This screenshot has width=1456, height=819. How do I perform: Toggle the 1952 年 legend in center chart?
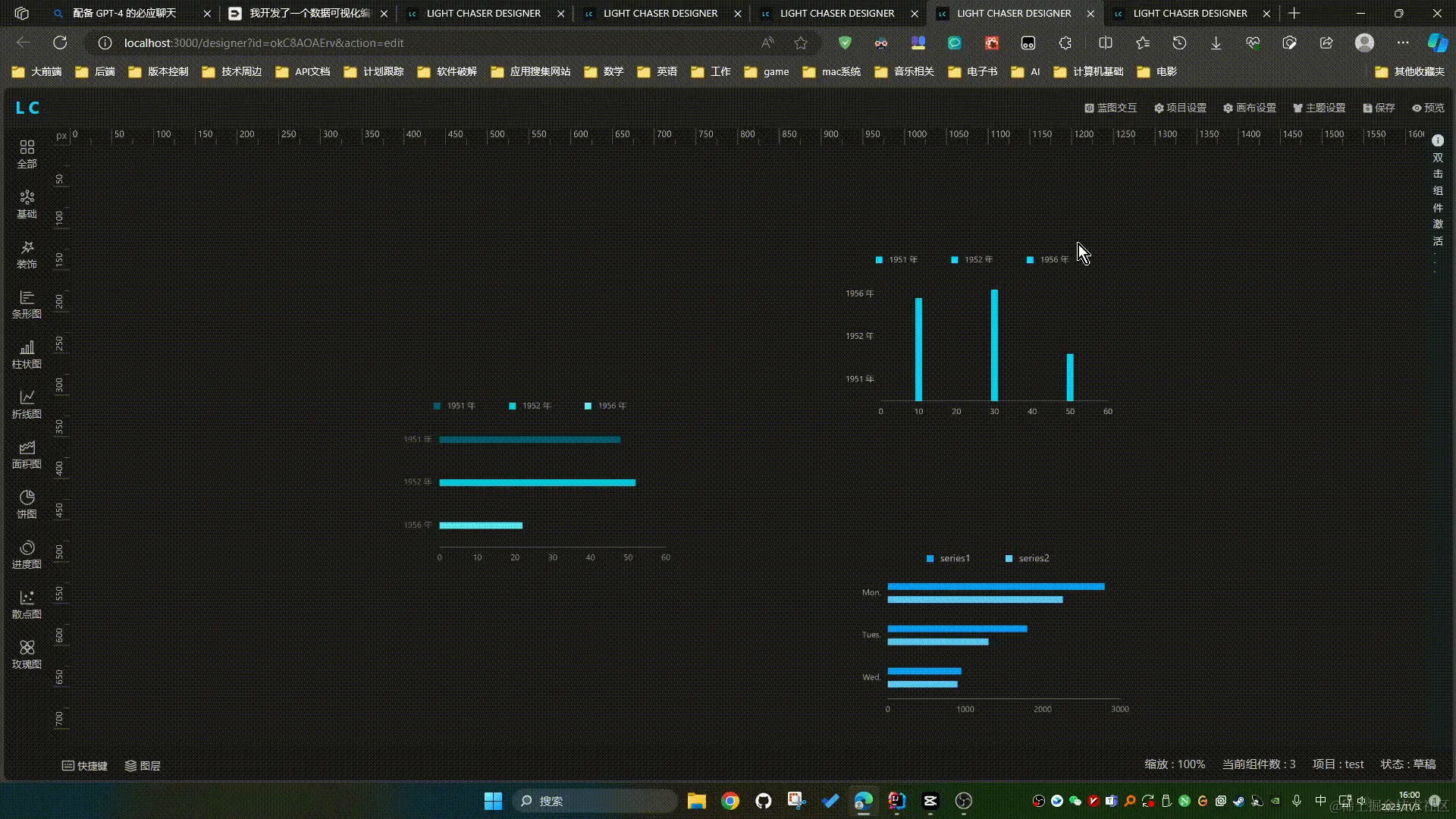tap(530, 406)
